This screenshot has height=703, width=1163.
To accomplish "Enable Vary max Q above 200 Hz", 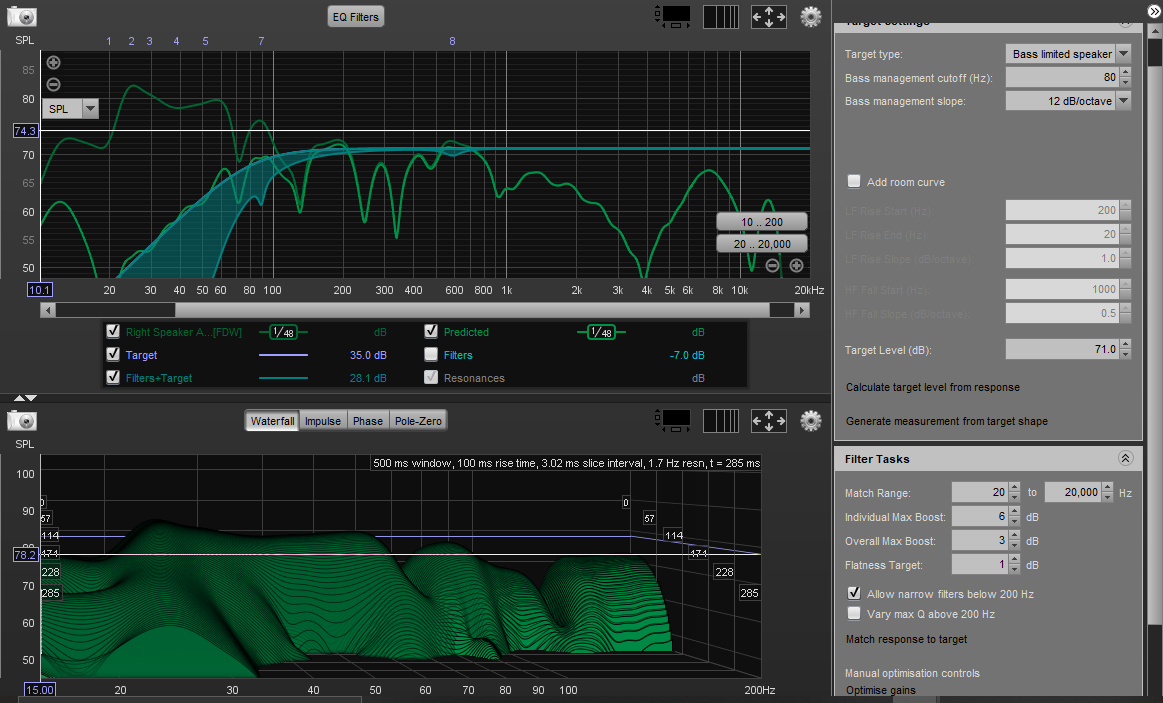I will point(854,613).
